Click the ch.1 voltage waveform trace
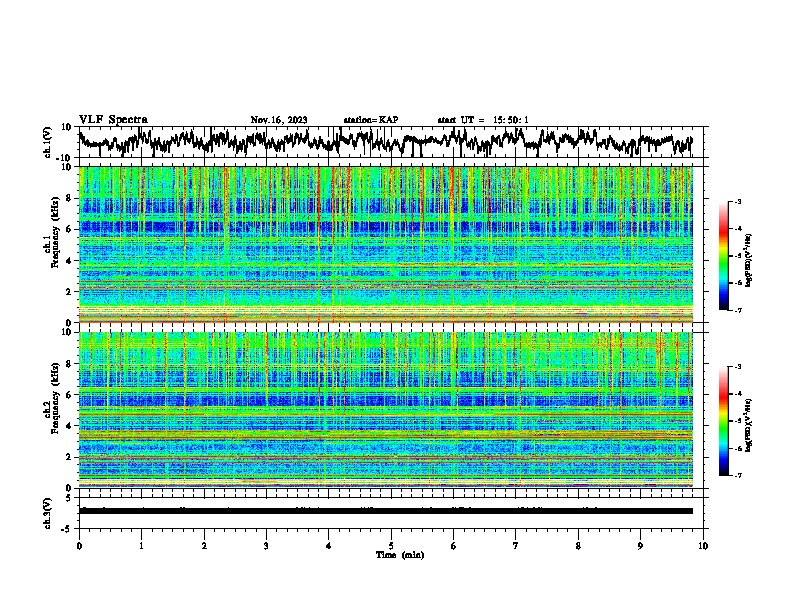The width and height of the screenshot is (792, 612). (x=385, y=142)
